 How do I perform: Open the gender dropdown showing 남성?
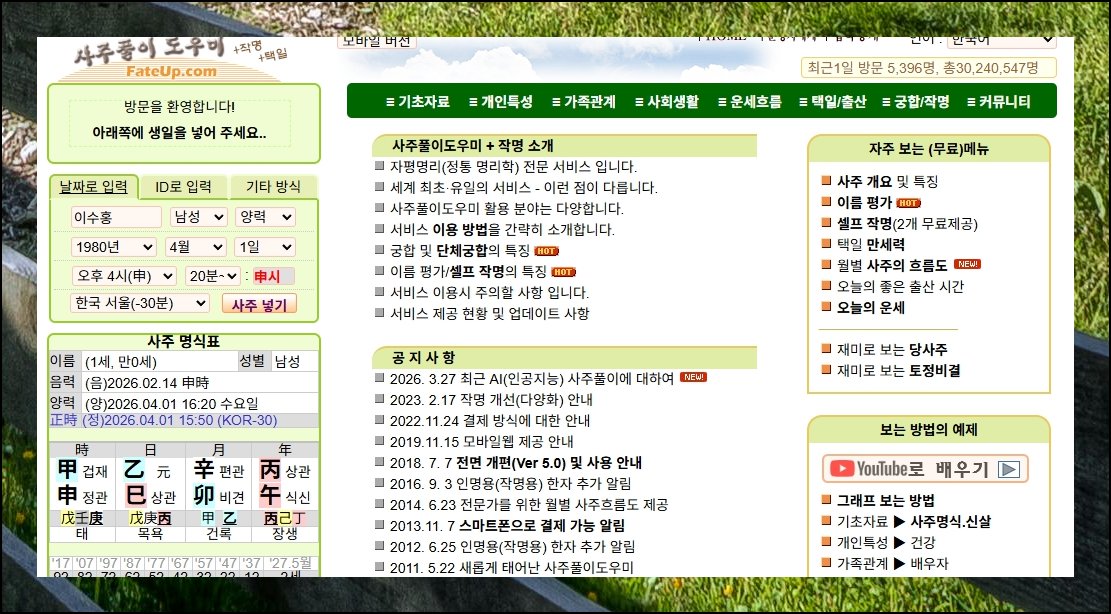coord(198,217)
